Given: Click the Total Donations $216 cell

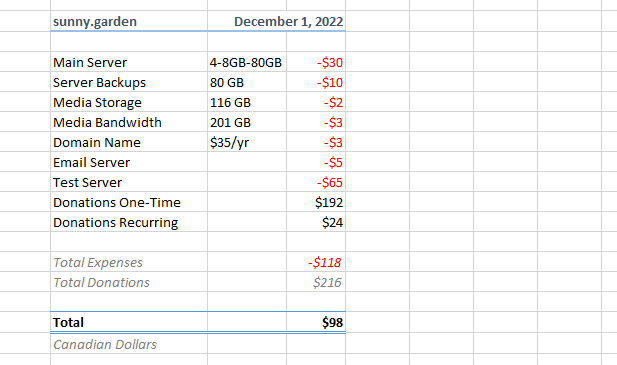Looking at the screenshot, I should pyautogui.click(x=316, y=282).
